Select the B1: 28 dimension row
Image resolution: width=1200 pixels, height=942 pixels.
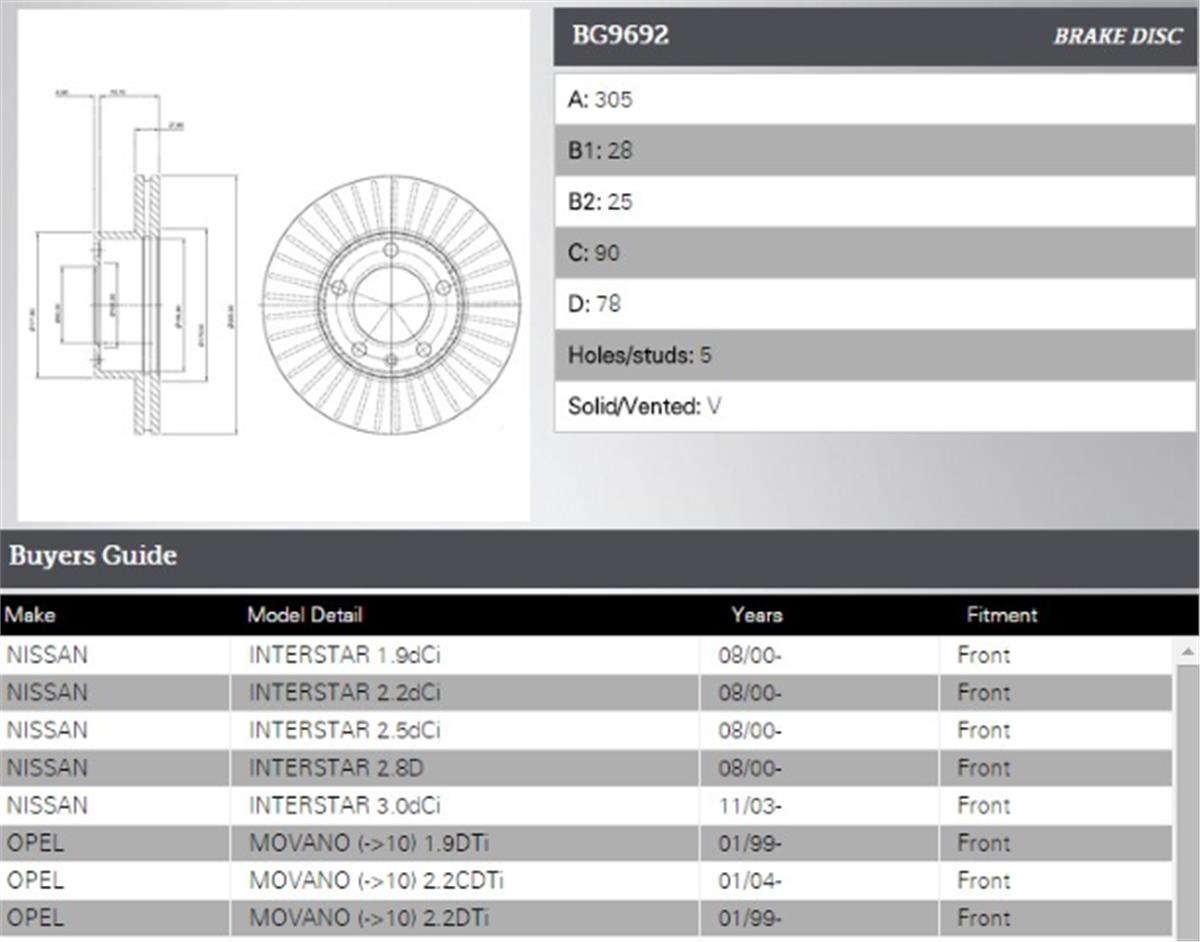(875, 150)
